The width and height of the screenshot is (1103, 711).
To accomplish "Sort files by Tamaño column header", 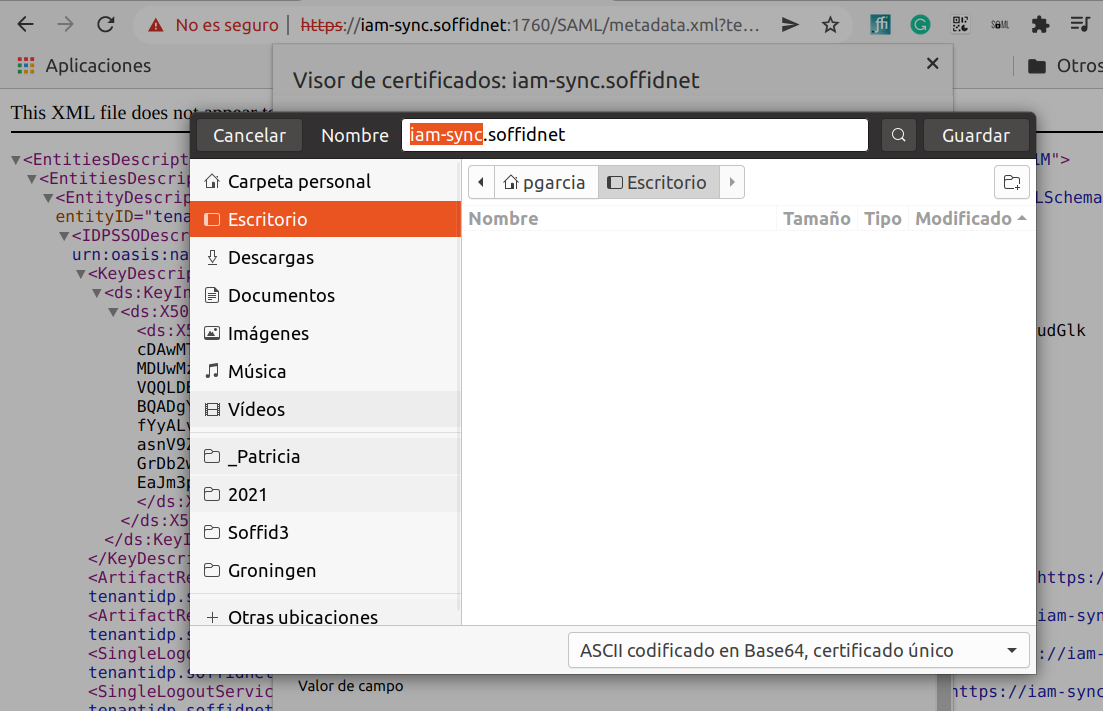I will click(817, 219).
